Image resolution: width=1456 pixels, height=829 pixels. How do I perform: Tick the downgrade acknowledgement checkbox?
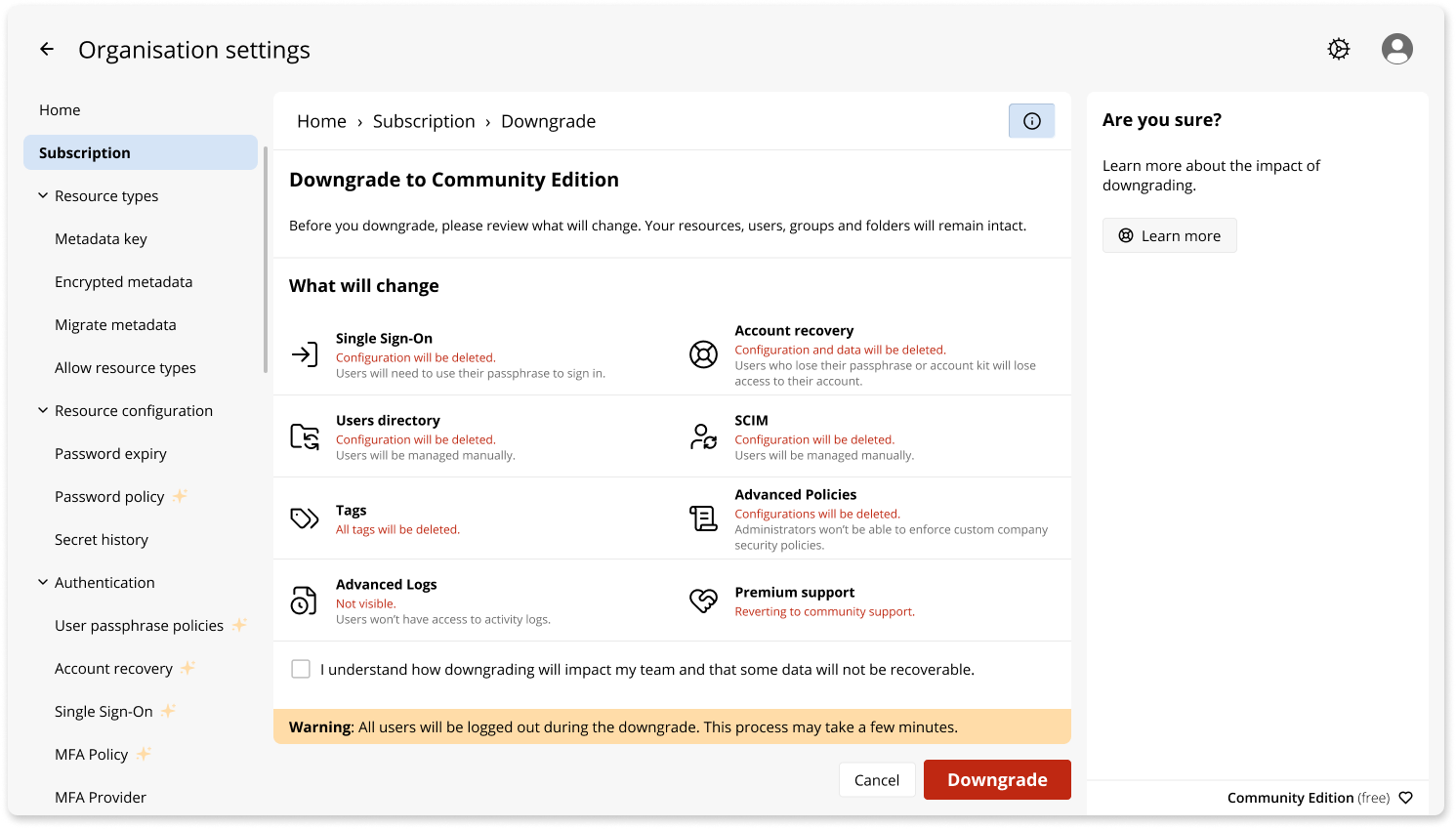click(x=301, y=669)
